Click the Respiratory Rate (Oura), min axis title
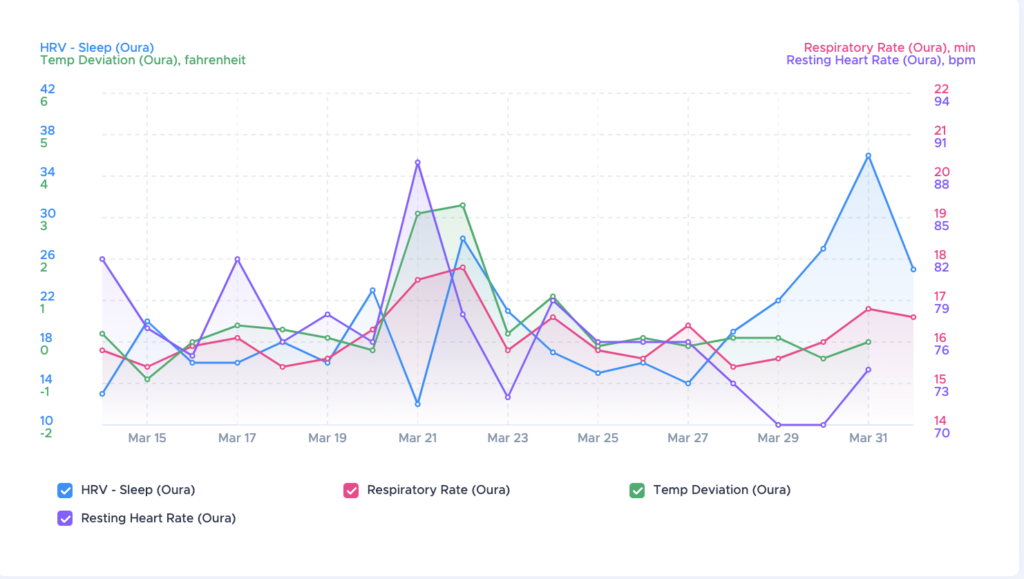Viewport: 1024px width, 579px height. click(x=889, y=48)
